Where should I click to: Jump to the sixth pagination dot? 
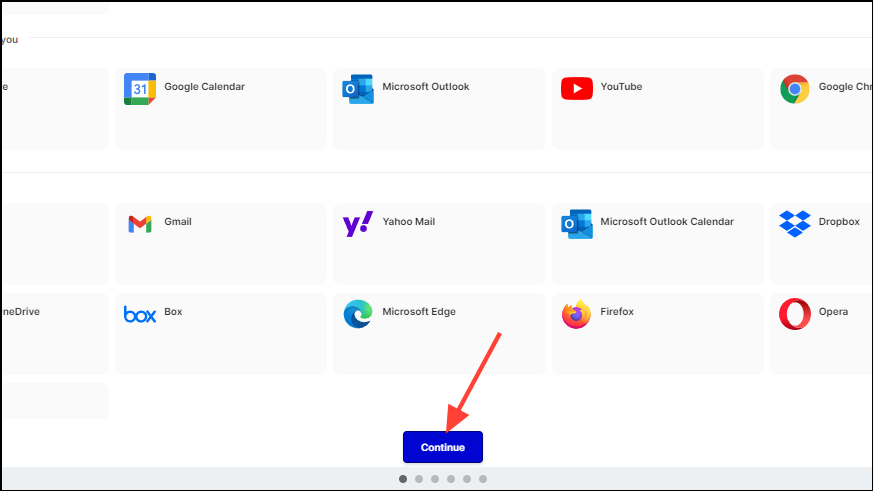click(483, 479)
